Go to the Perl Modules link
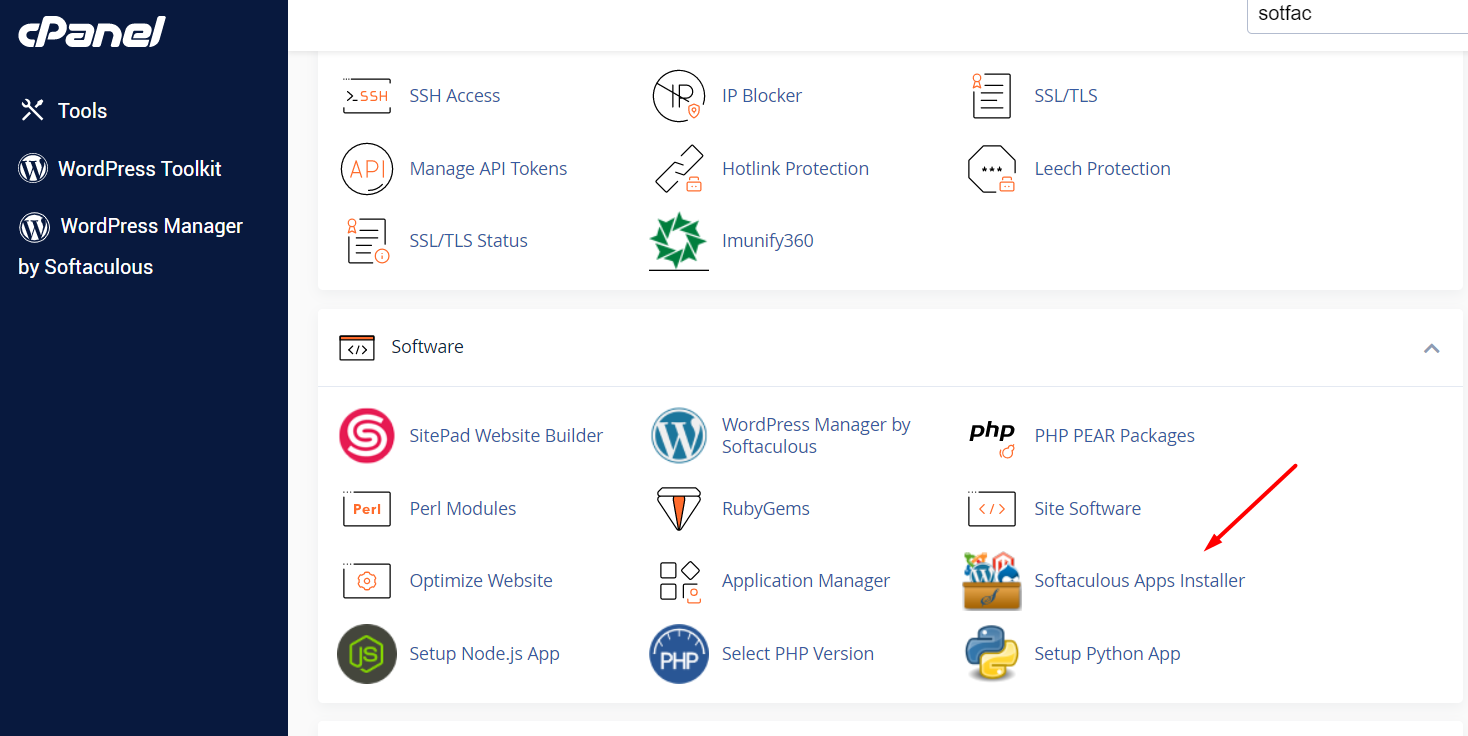This screenshot has height=736, width=1468. pyautogui.click(x=463, y=509)
